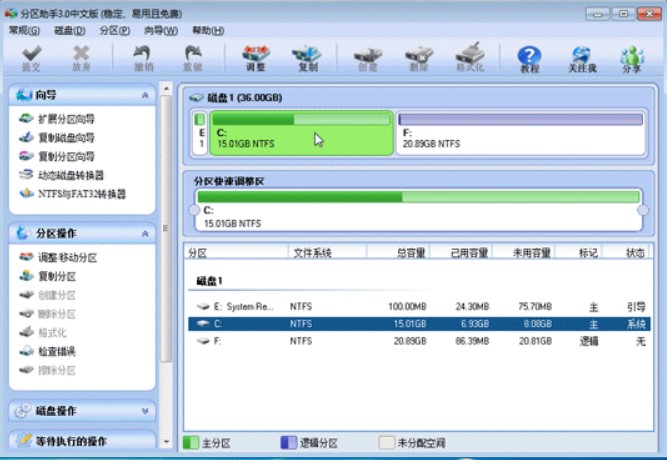This screenshot has height=460, width=667.
Task: Click the 主分区 green legend swatch
Action: pyautogui.click(x=191, y=443)
